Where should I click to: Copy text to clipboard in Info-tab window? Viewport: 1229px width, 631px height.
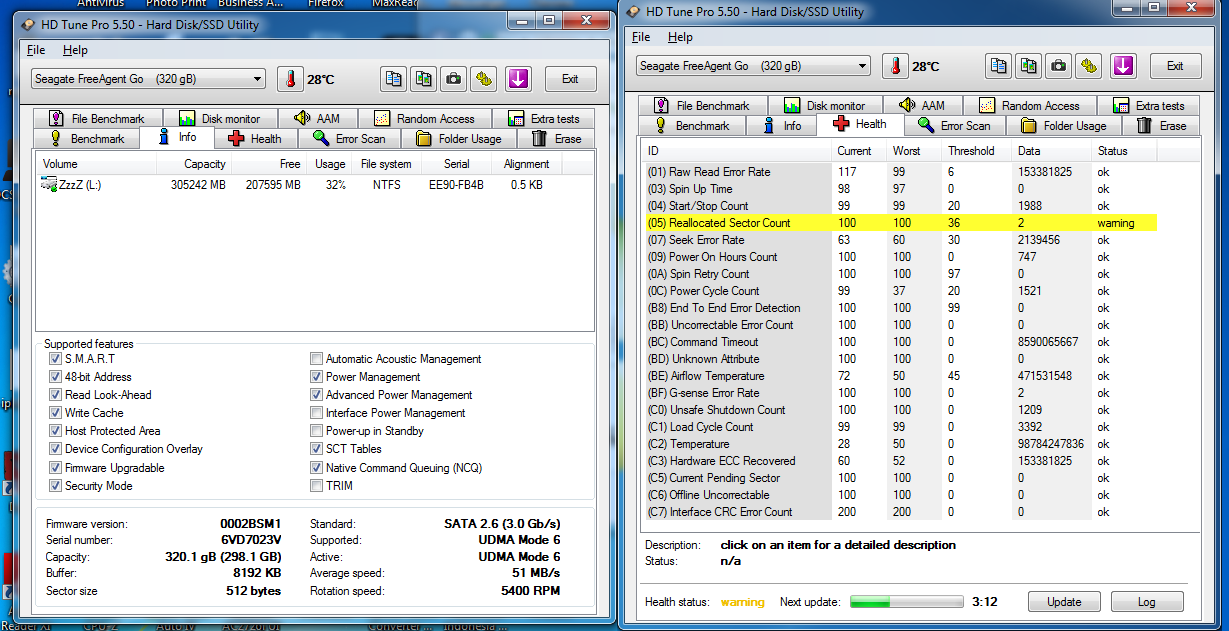393,79
